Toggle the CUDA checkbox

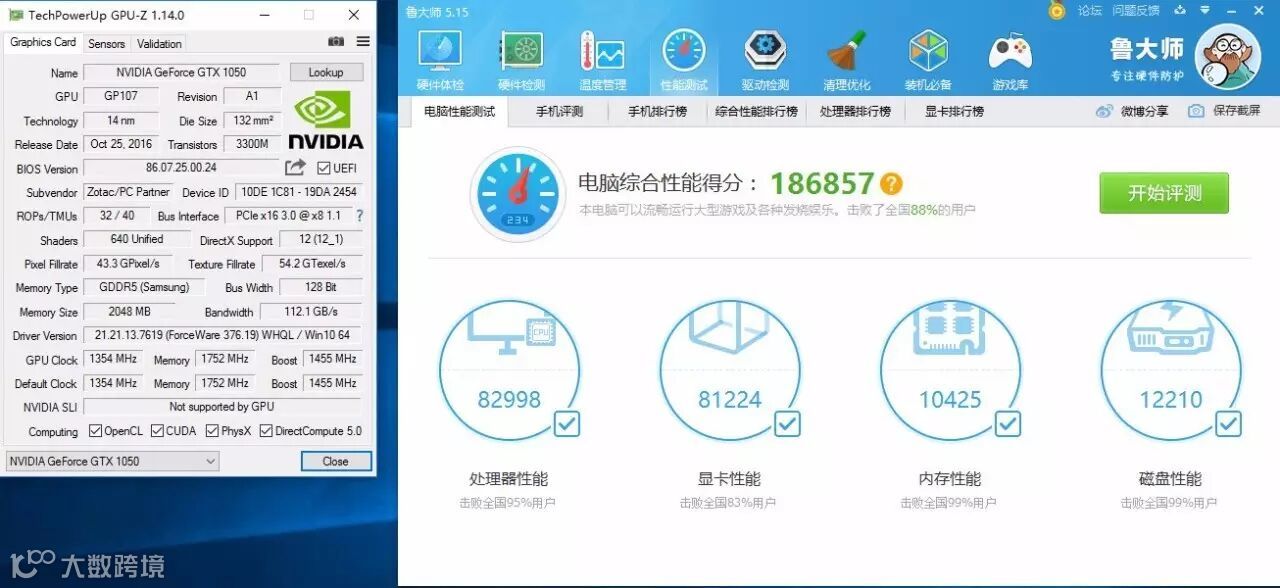coord(158,431)
